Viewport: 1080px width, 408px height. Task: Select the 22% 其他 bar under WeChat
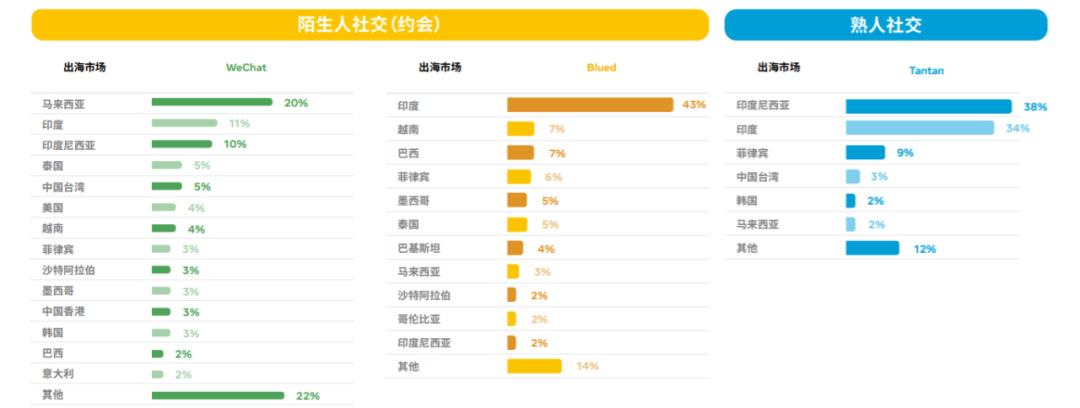[220, 396]
